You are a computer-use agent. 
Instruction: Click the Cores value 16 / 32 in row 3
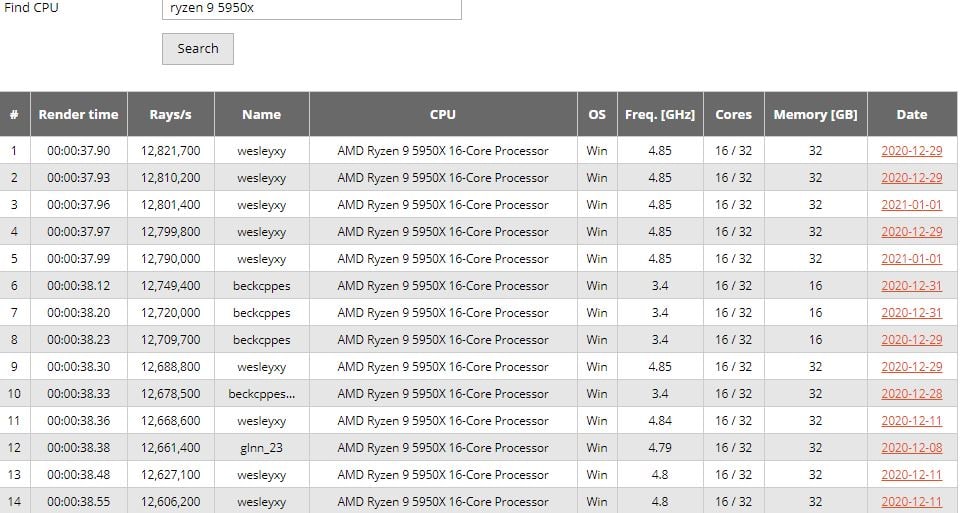(734, 205)
